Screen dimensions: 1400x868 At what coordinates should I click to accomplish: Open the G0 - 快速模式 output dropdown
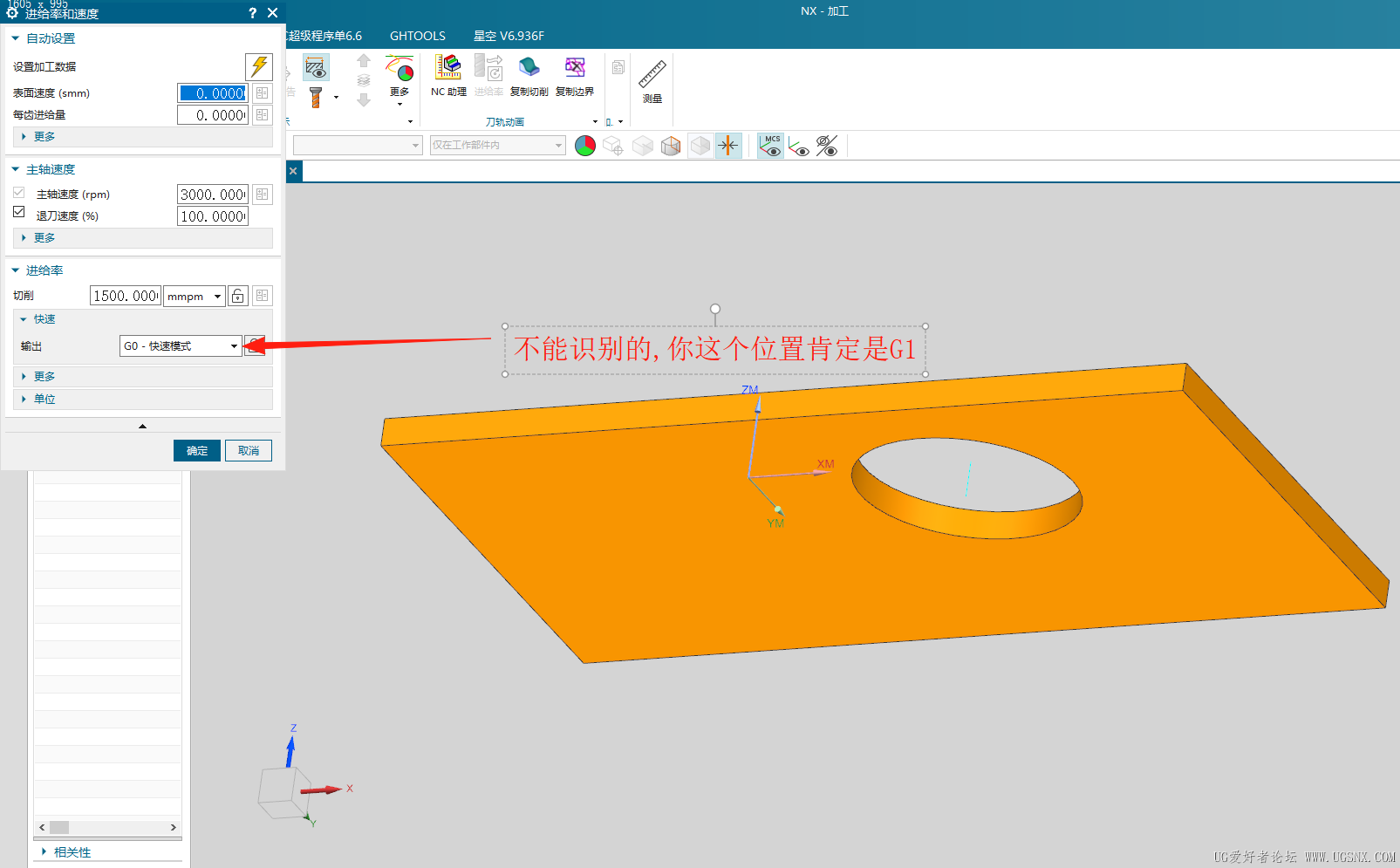[x=181, y=346]
